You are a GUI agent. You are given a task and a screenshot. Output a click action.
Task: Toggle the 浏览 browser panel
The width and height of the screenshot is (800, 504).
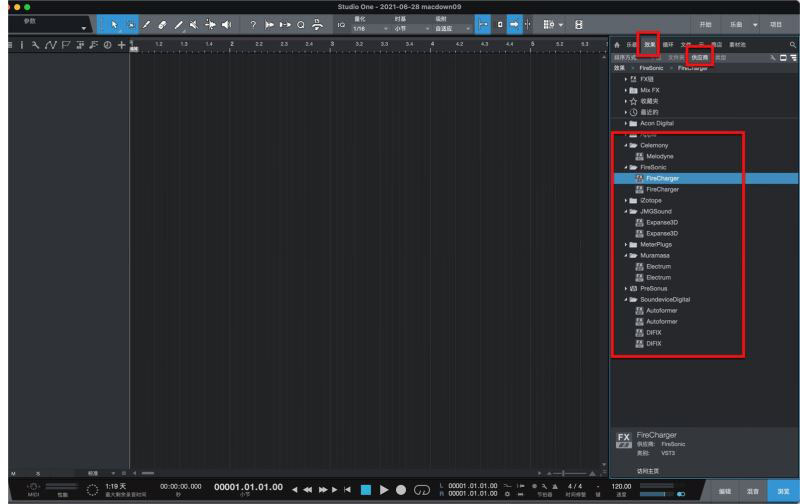tap(783, 491)
